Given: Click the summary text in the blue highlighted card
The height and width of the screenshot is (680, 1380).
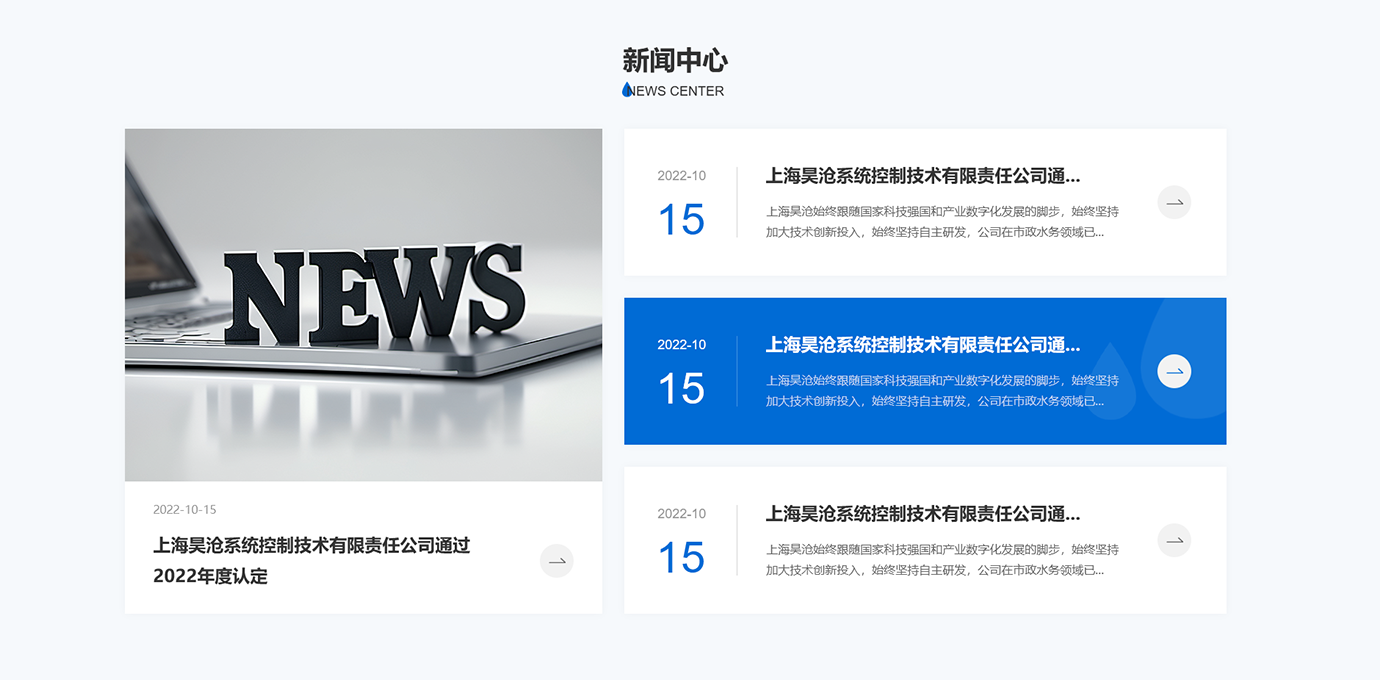Looking at the screenshot, I should 942,391.
